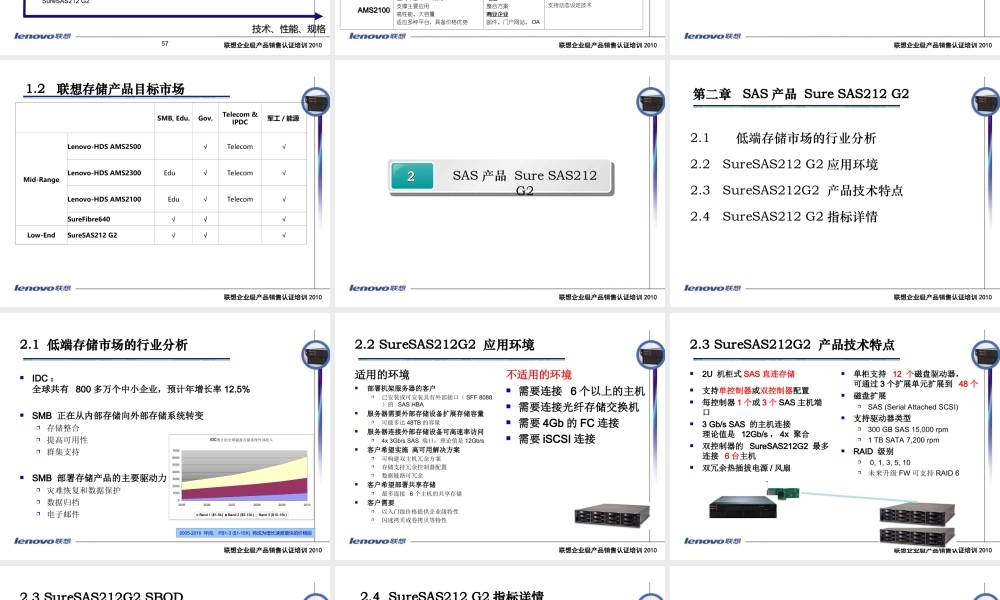Viewport: 1000px width, 600px height.
Task: Click the sub-bullet 灾难恢复和数据保护
Action: 84,490
